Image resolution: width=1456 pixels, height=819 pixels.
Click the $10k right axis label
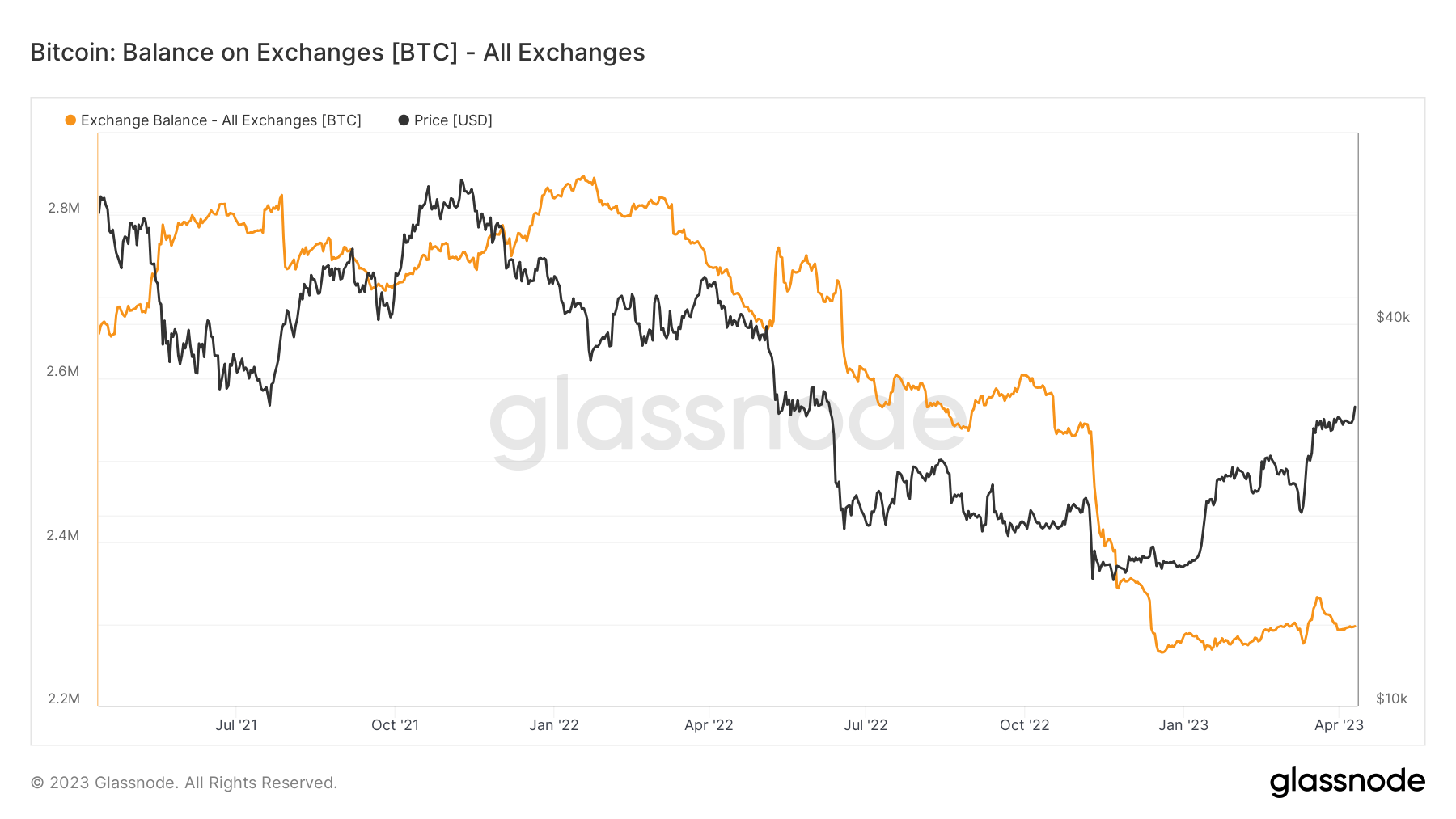[x=1392, y=699]
